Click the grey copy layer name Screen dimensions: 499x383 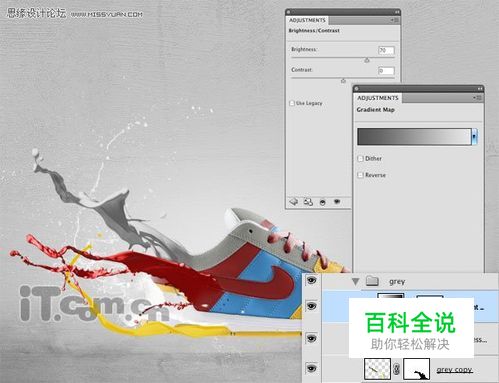(454, 370)
